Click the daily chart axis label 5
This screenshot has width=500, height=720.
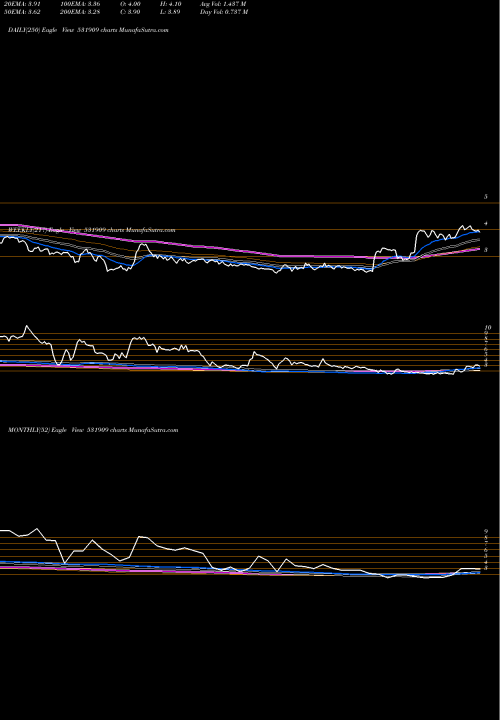click(485, 197)
